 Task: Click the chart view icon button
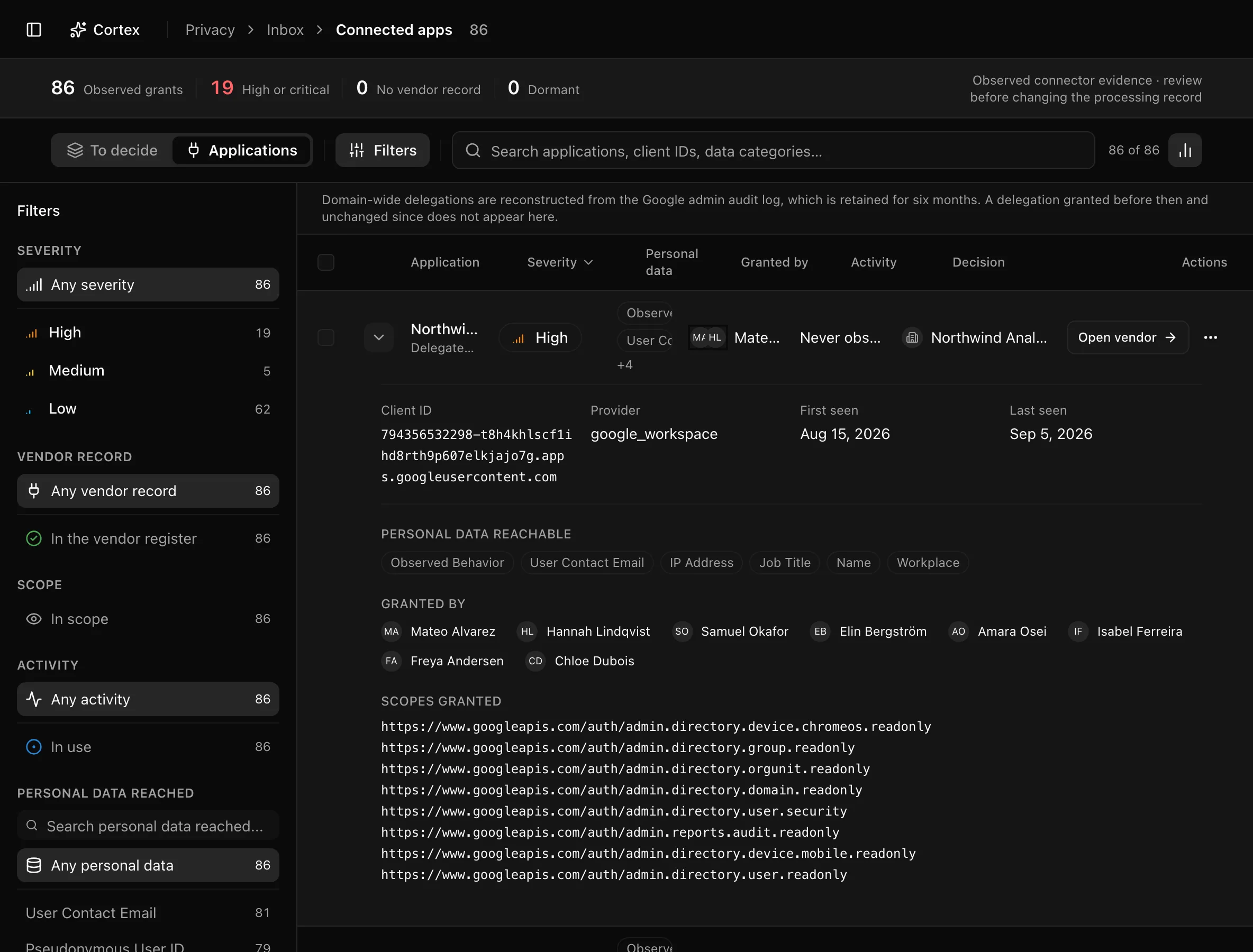[x=1184, y=150]
